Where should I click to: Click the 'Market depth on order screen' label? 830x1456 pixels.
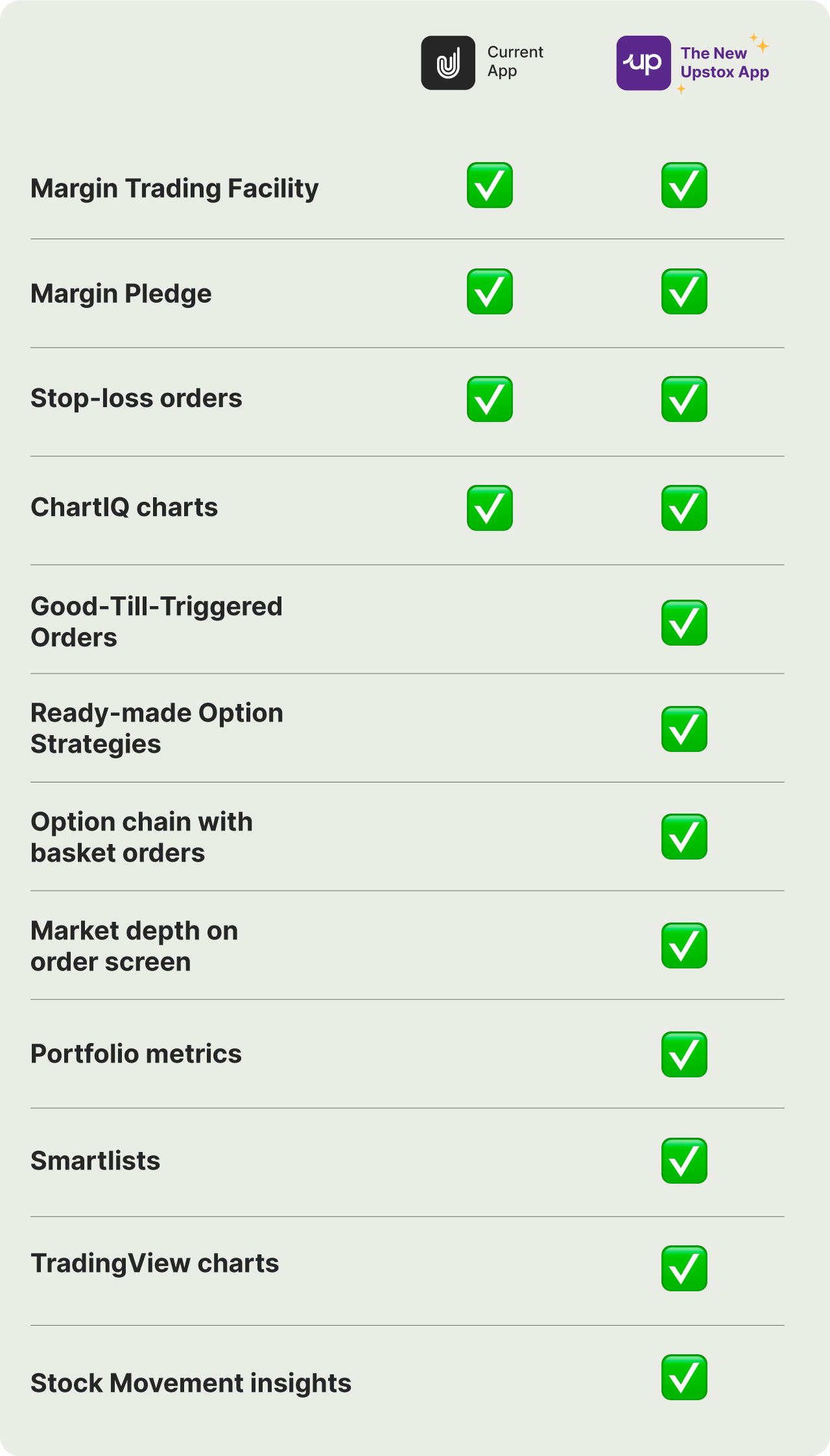click(134, 946)
